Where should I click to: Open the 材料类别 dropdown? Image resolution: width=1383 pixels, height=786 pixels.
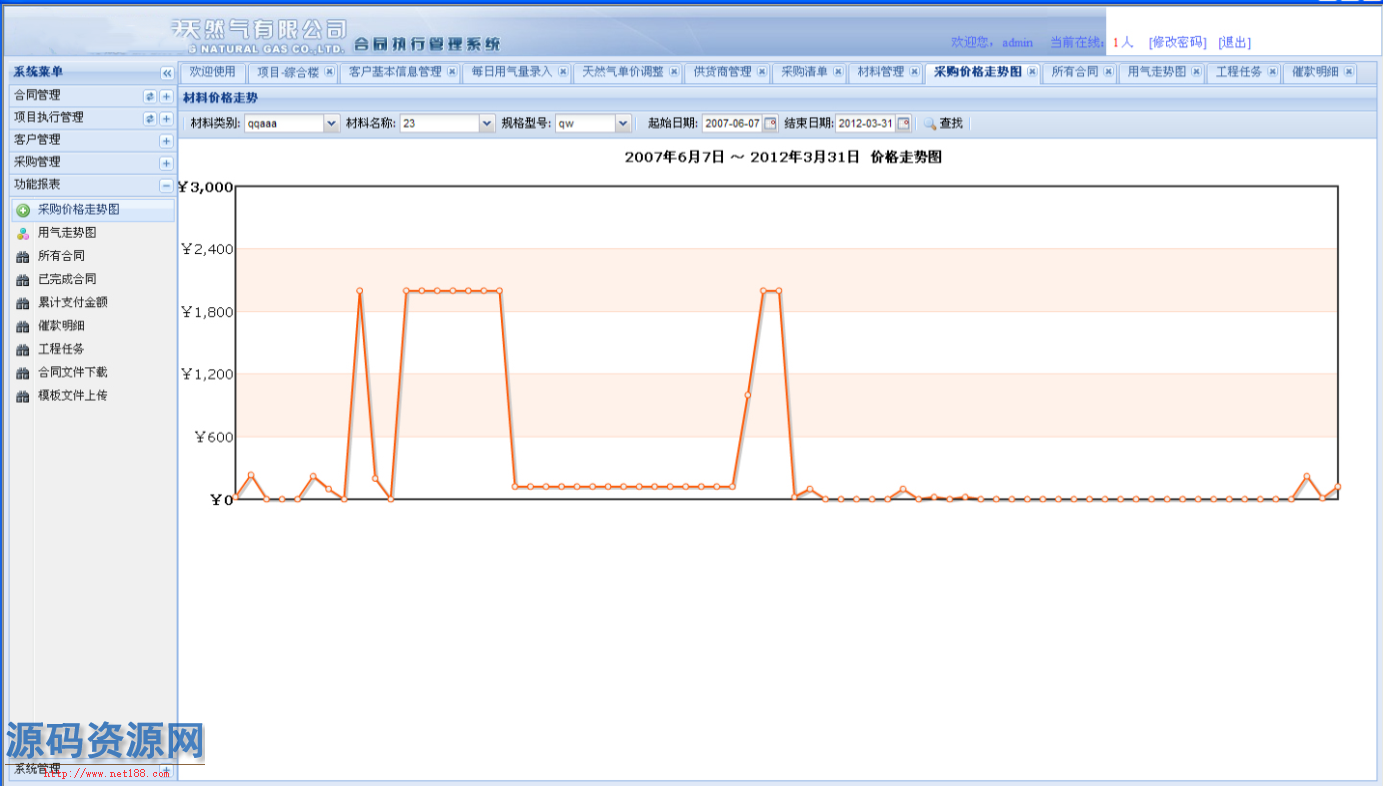(331, 123)
